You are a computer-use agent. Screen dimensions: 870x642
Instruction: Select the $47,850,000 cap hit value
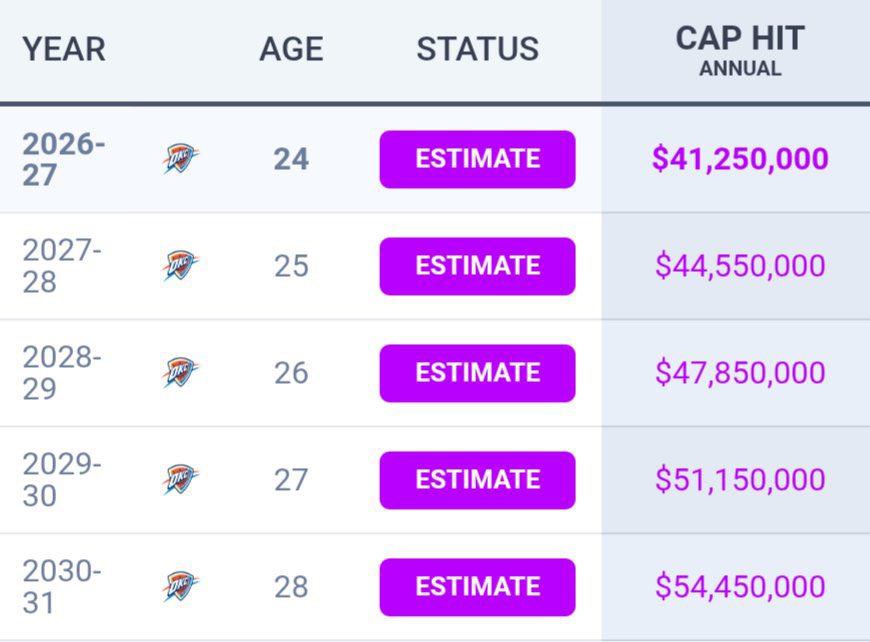(740, 372)
